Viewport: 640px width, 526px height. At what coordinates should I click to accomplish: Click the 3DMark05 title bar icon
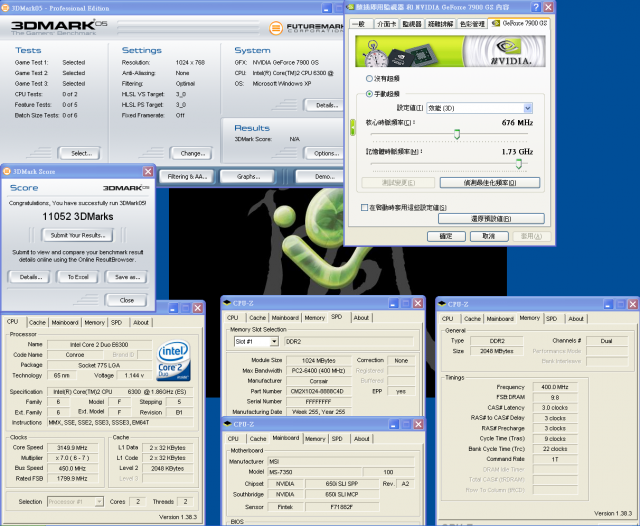(x=5, y=8)
